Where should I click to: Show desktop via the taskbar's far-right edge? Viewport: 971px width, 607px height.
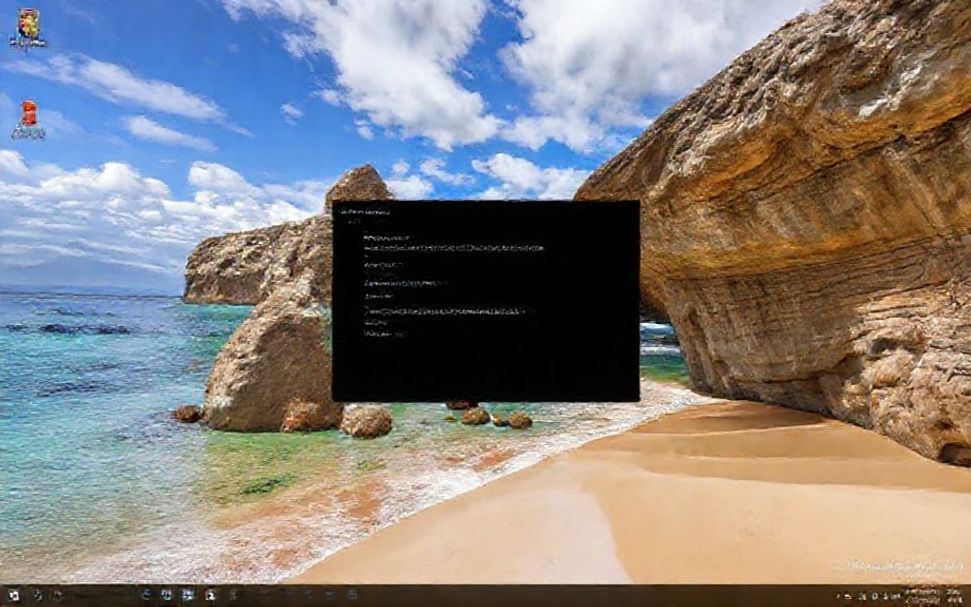click(x=969, y=596)
